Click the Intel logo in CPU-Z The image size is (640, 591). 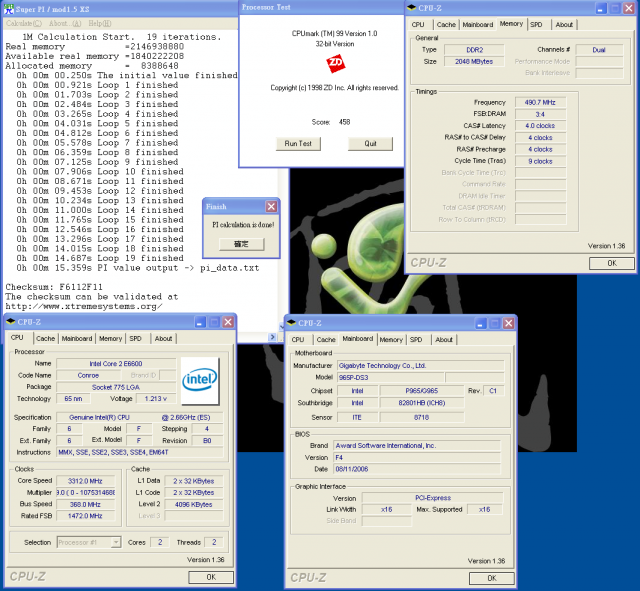click(200, 380)
